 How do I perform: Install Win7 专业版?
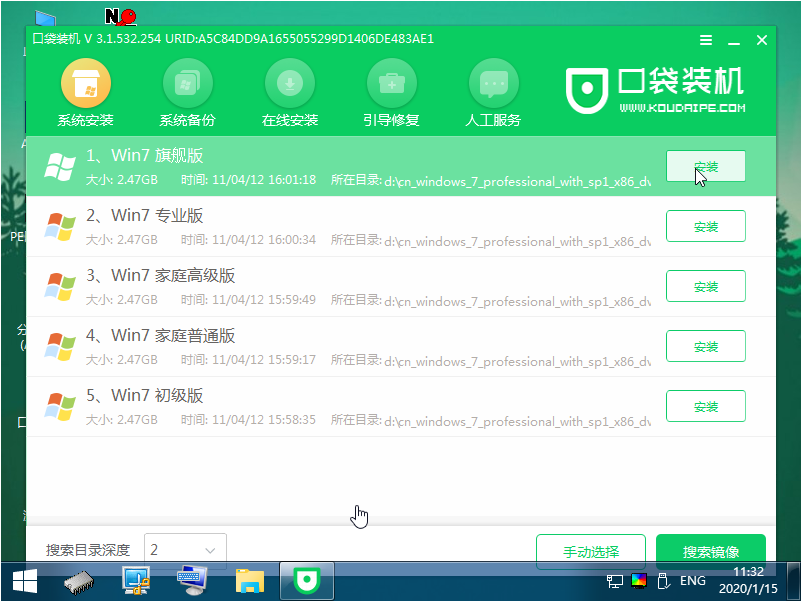pyautogui.click(x=705, y=226)
